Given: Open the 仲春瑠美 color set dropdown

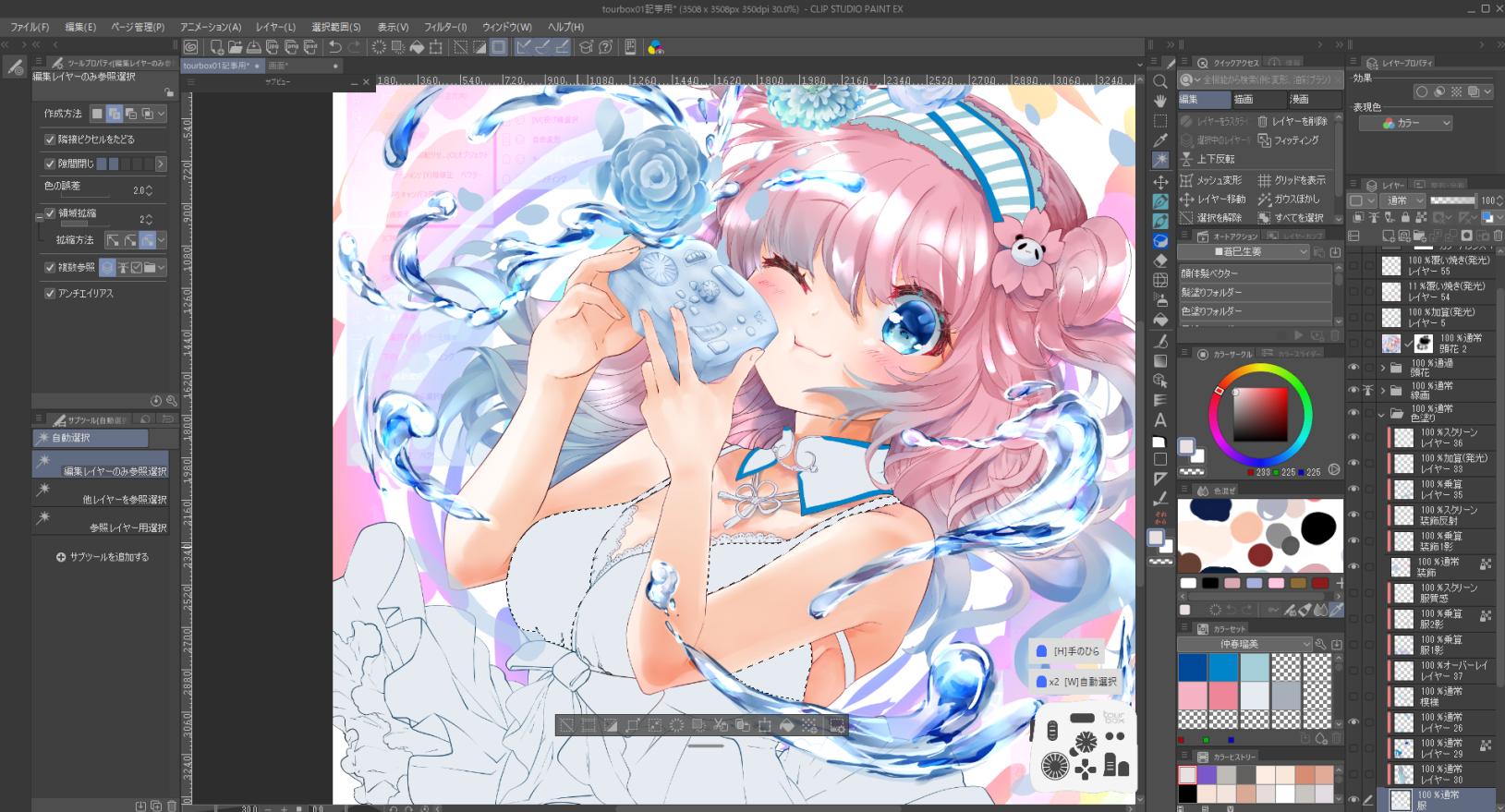Looking at the screenshot, I should 1245,644.
